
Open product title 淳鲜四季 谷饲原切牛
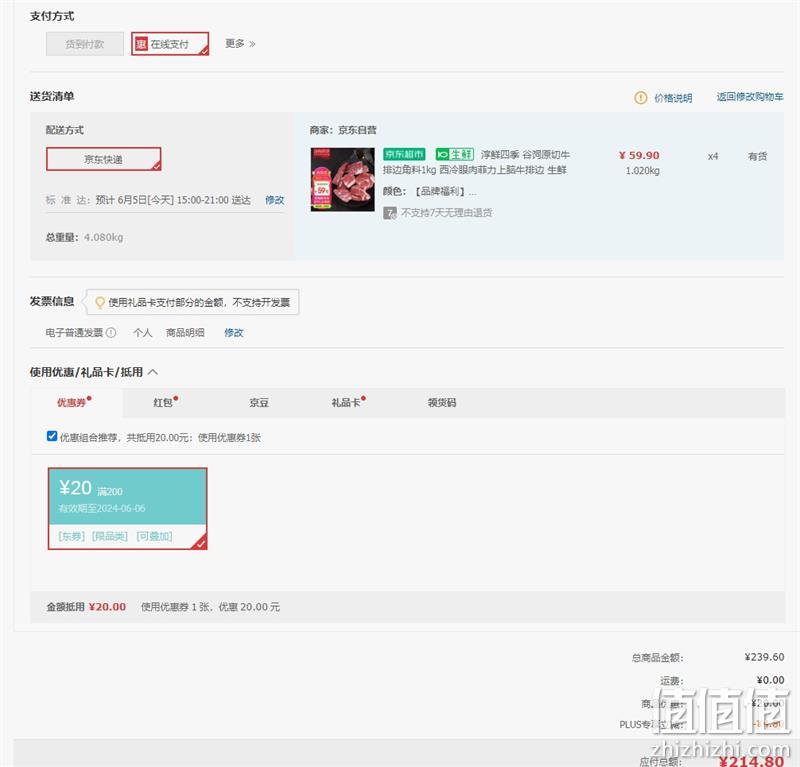(525, 155)
